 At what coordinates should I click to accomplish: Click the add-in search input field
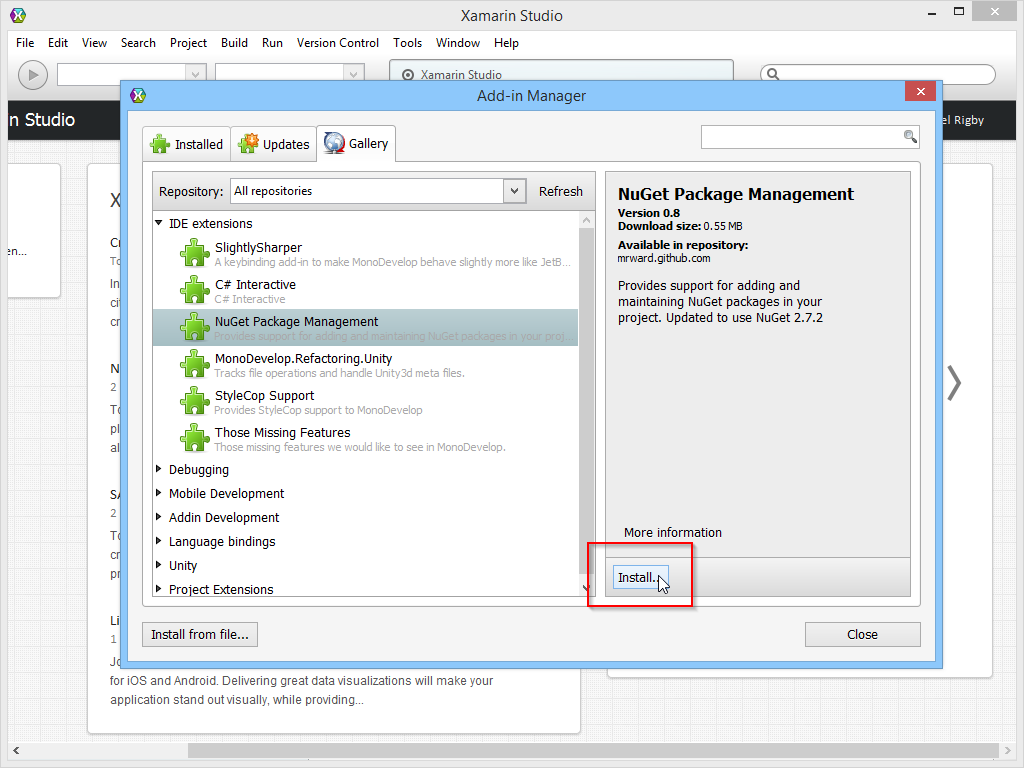pos(801,136)
